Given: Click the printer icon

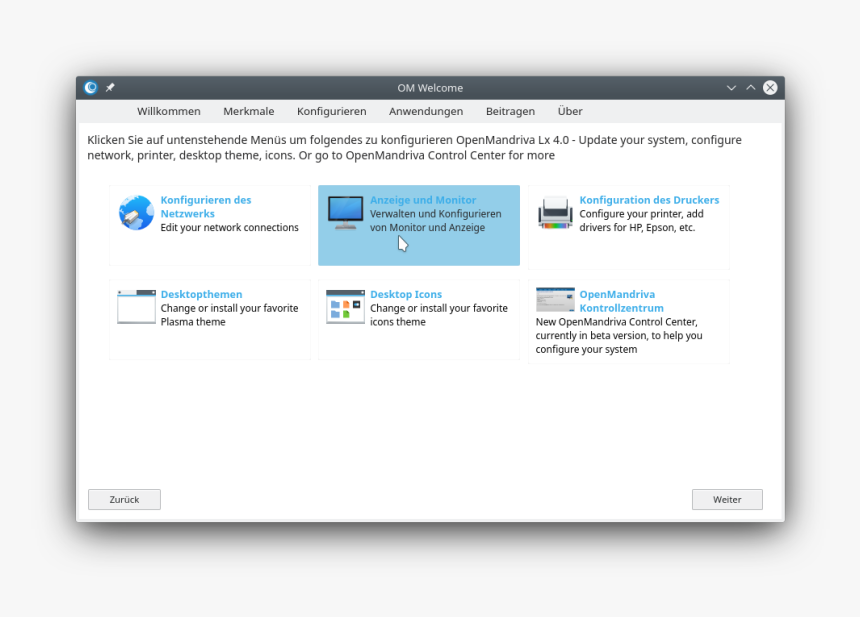Looking at the screenshot, I should coord(555,212).
